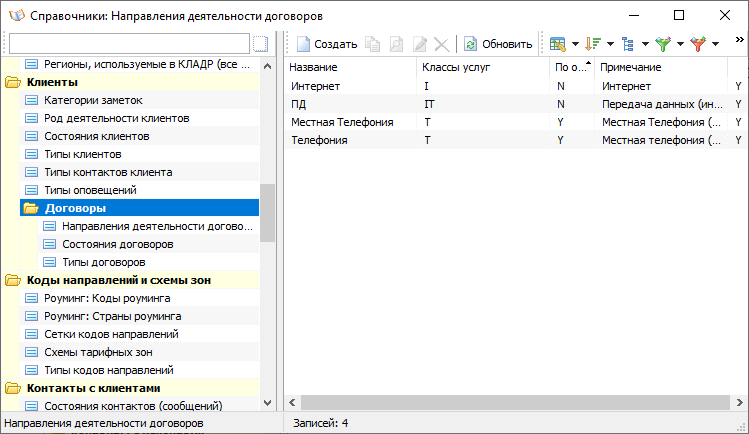Viewport: 749px width, 434px height.
Task: Select Сетки кодов направлений tree item
Action: pyautogui.click(x=111, y=334)
